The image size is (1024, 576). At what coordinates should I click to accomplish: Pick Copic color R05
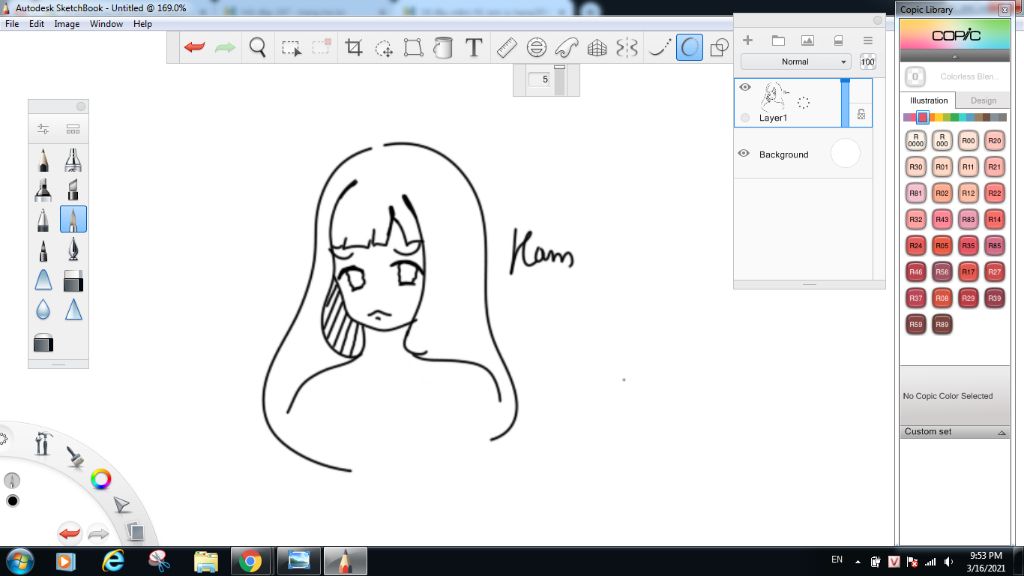942,246
